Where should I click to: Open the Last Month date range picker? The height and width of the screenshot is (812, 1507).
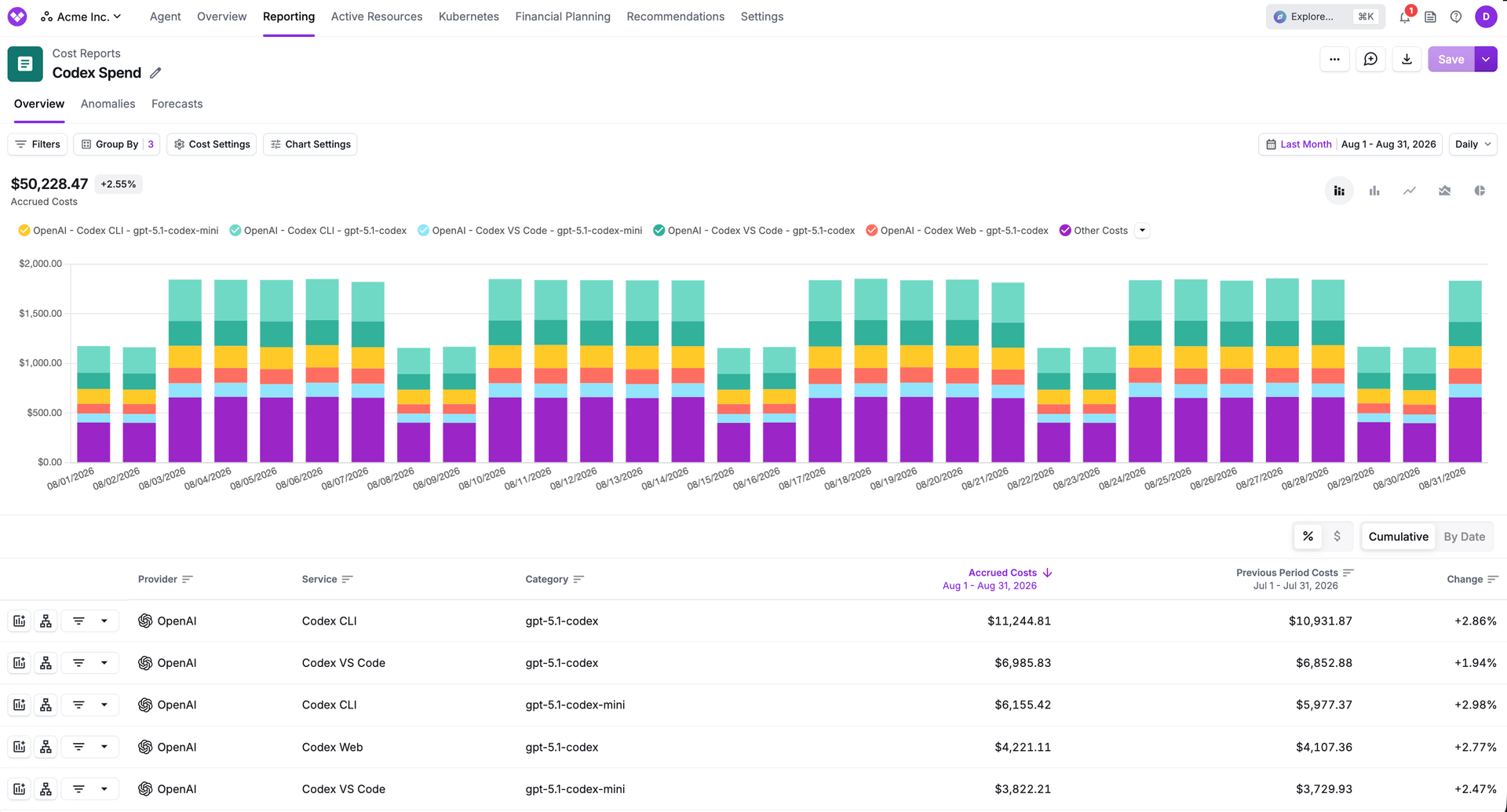[1350, 144]
